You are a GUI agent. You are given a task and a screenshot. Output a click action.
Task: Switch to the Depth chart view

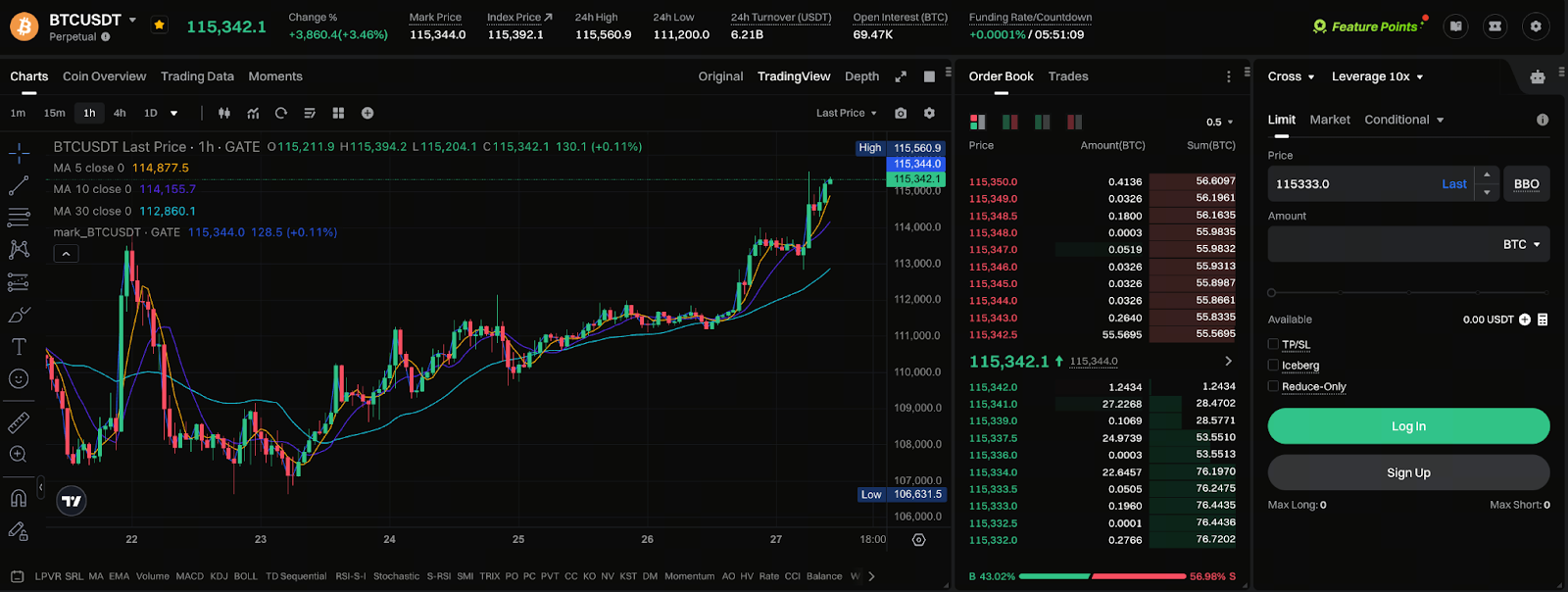861,76
